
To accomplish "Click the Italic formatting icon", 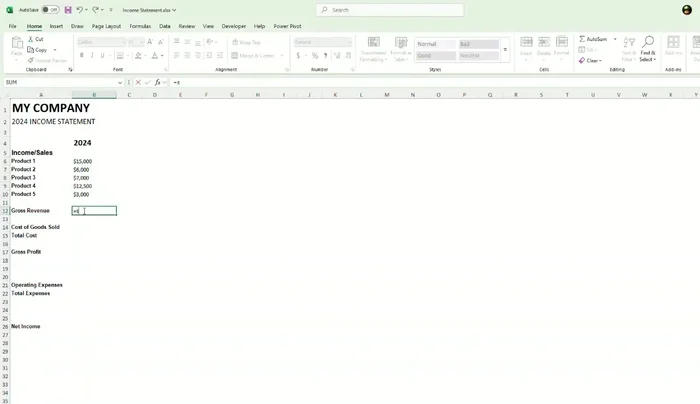I will click(x=92, y=55).
